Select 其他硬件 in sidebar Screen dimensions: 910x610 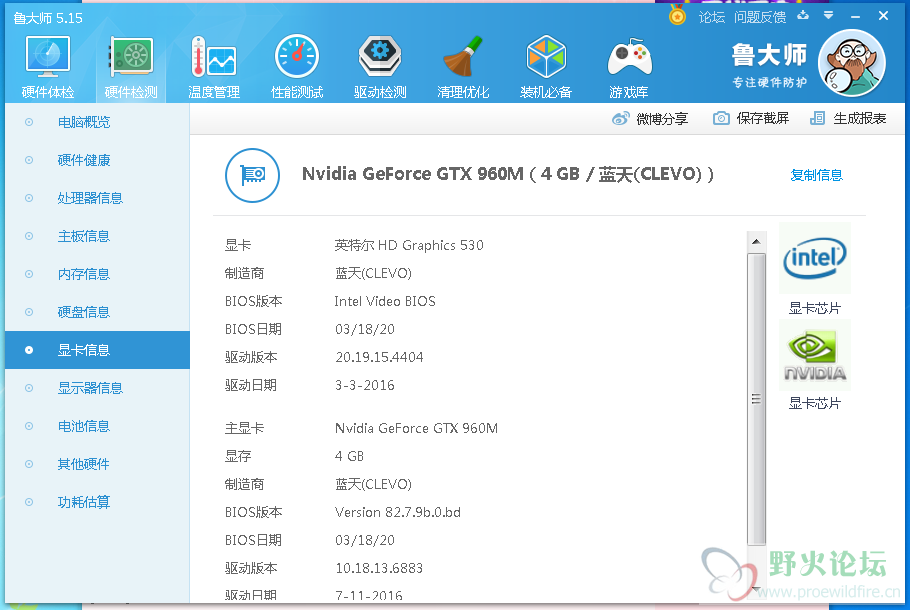point(98,464)
